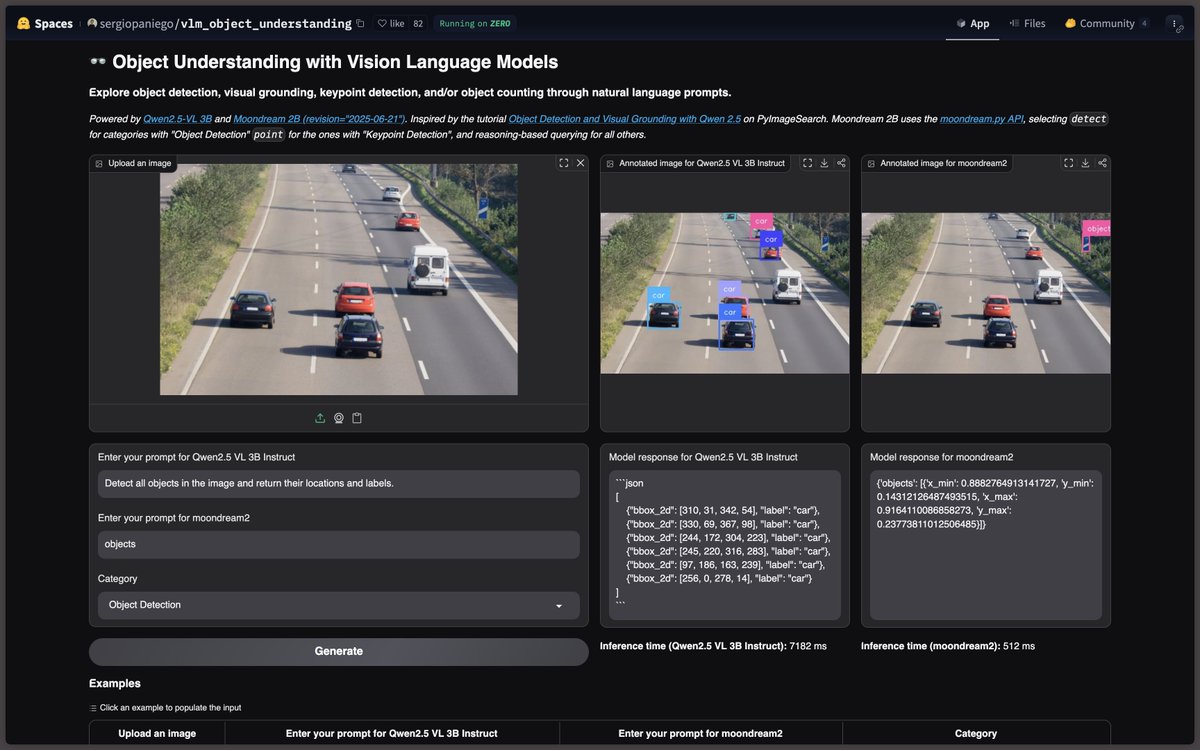Screen dimensions: 1200x750
Task: Click the uploaded highway image
Action: (339, 279)
